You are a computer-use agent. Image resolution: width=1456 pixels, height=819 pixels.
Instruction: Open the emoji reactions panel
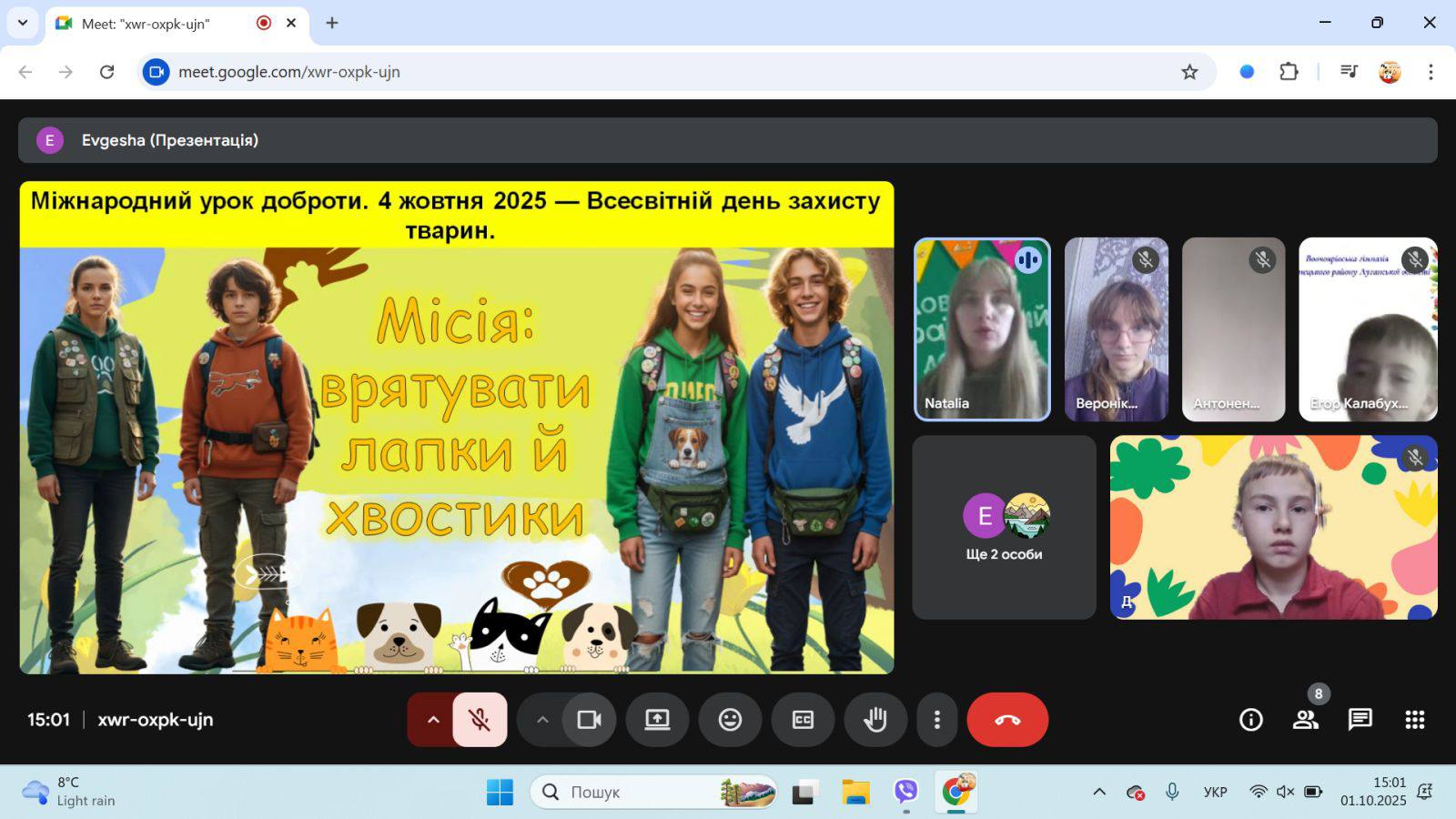point(730,720)
